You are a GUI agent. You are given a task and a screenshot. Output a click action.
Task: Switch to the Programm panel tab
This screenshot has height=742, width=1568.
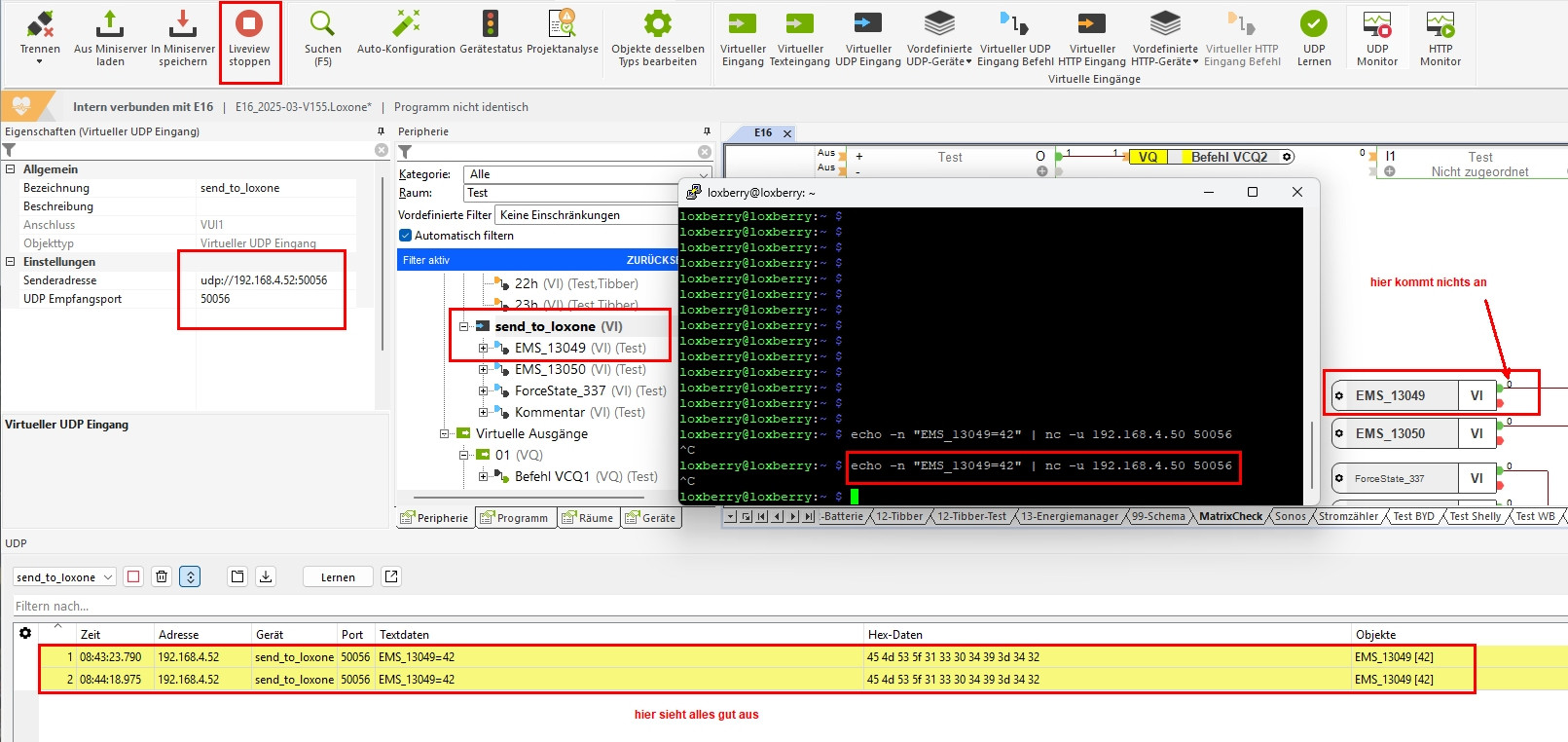tap(515, 518)
